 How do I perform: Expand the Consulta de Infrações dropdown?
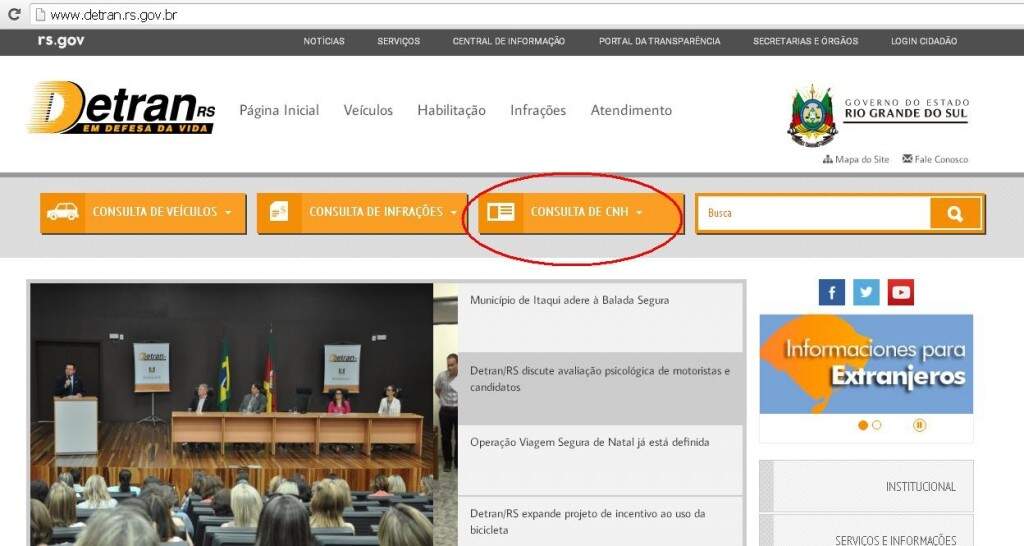pyautogui.click(x=362, y=213)
